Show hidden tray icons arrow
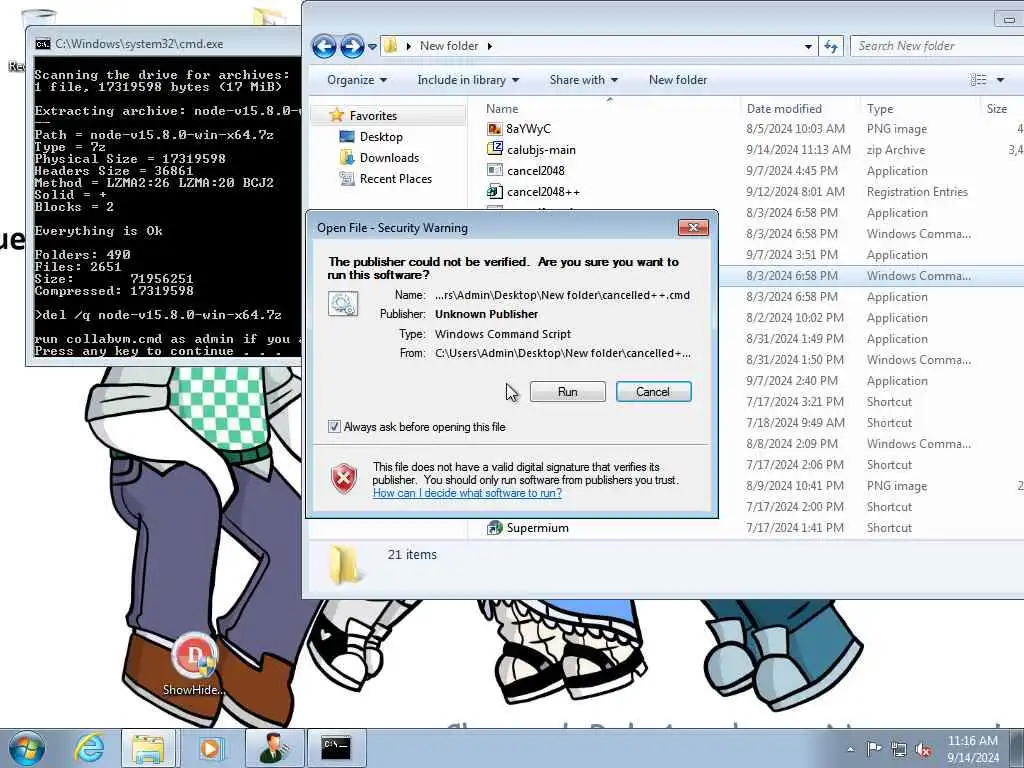Viewport: 1024px width, 768px height. tap(850, 749)
